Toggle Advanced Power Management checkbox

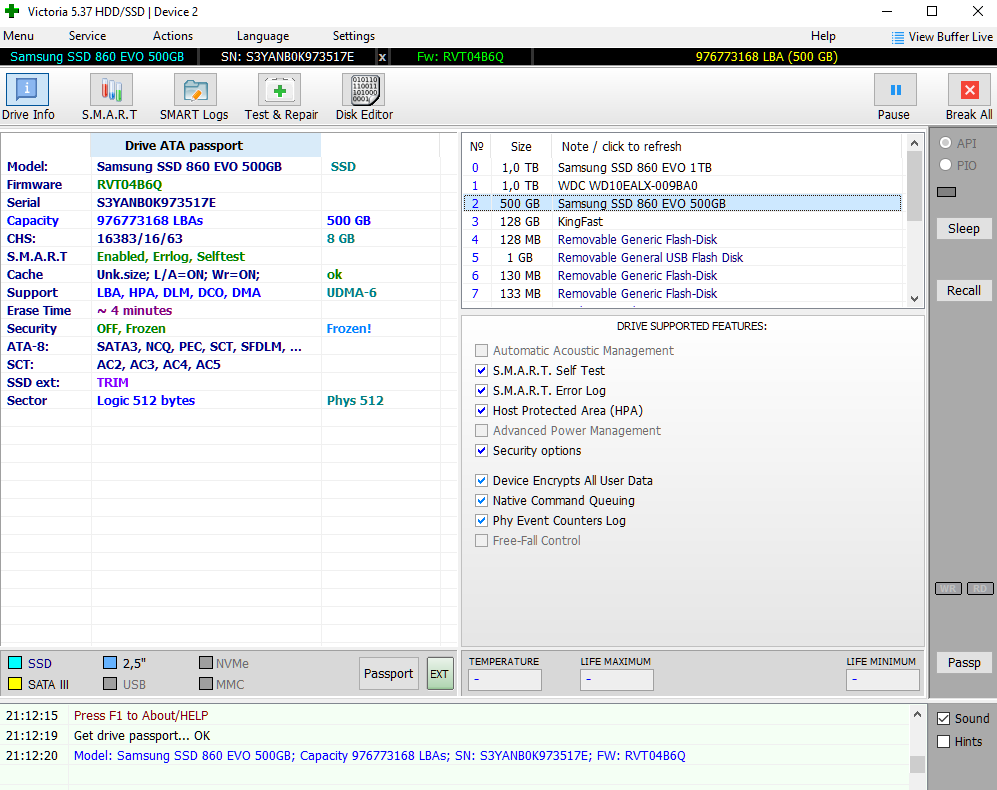pos(481,431)
